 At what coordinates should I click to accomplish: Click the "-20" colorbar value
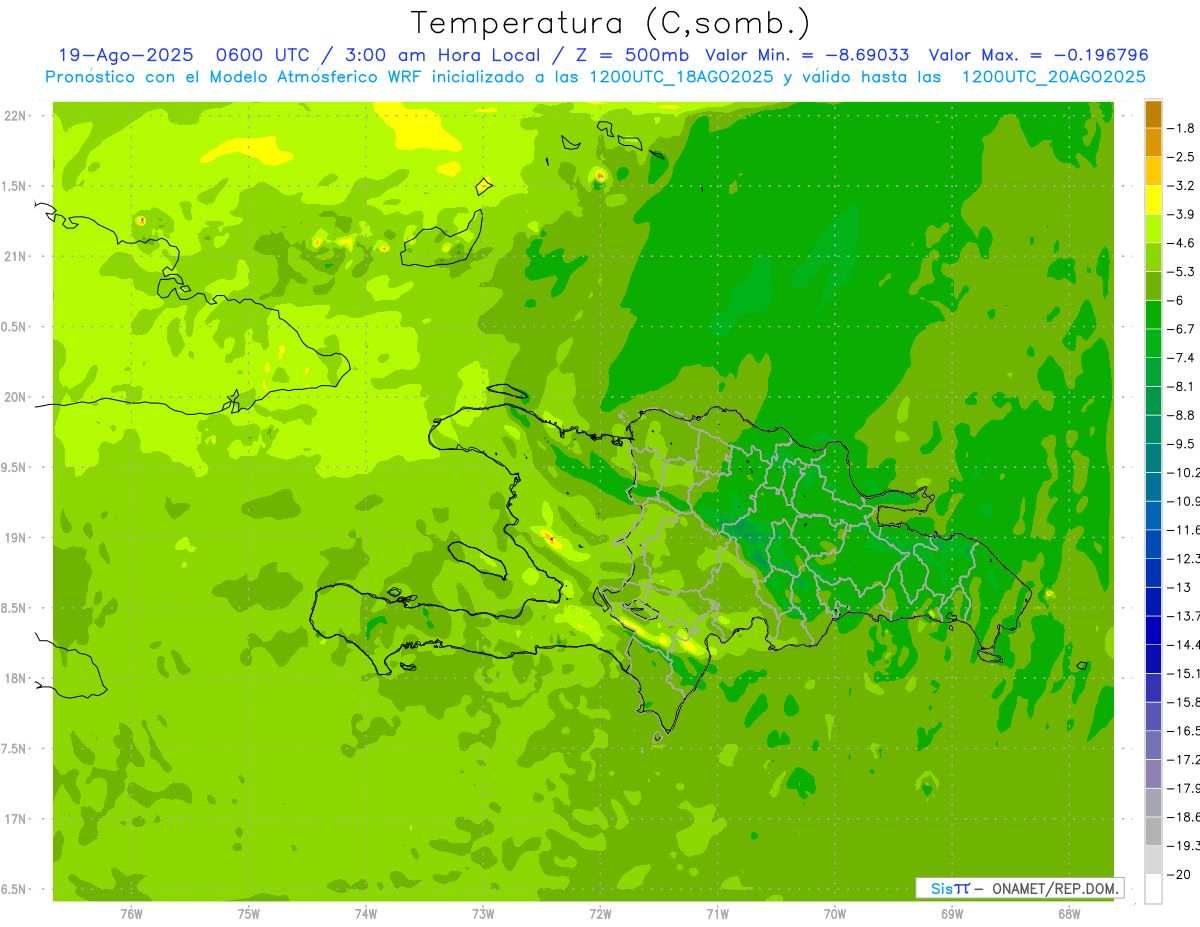click(x=1180, y=874)
